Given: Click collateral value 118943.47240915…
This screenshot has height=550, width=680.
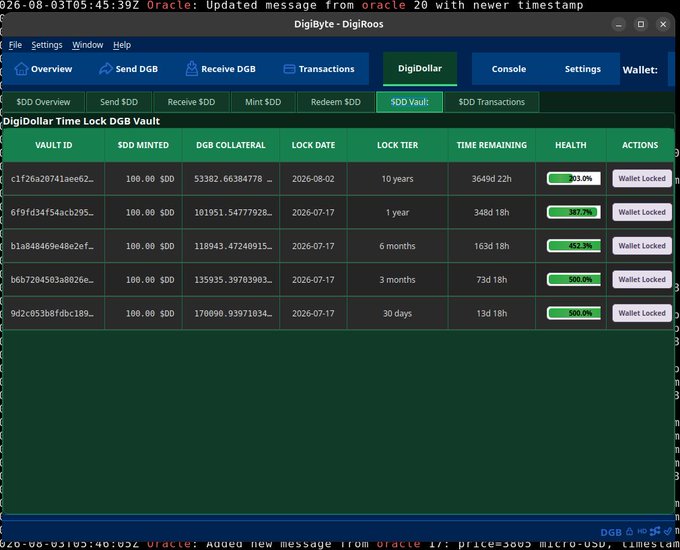Looking at the screenshot, I should point(233,246).
